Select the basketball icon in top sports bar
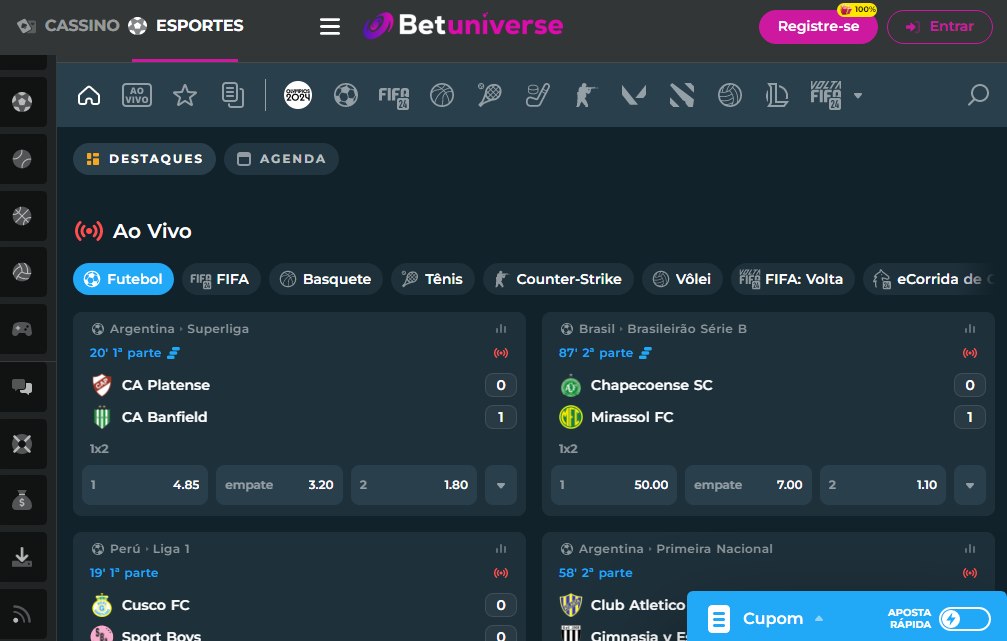Image resolution: width=1007 pixels, height=641 pixels. [442, 95]
